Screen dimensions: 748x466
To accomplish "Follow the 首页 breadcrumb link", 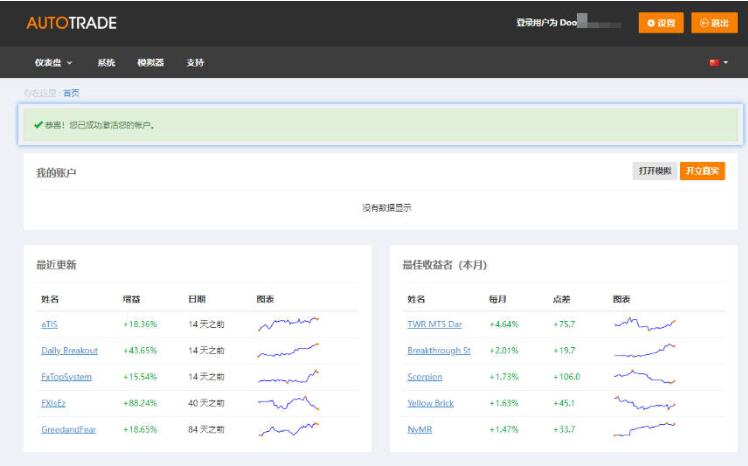I will (71, 93).
